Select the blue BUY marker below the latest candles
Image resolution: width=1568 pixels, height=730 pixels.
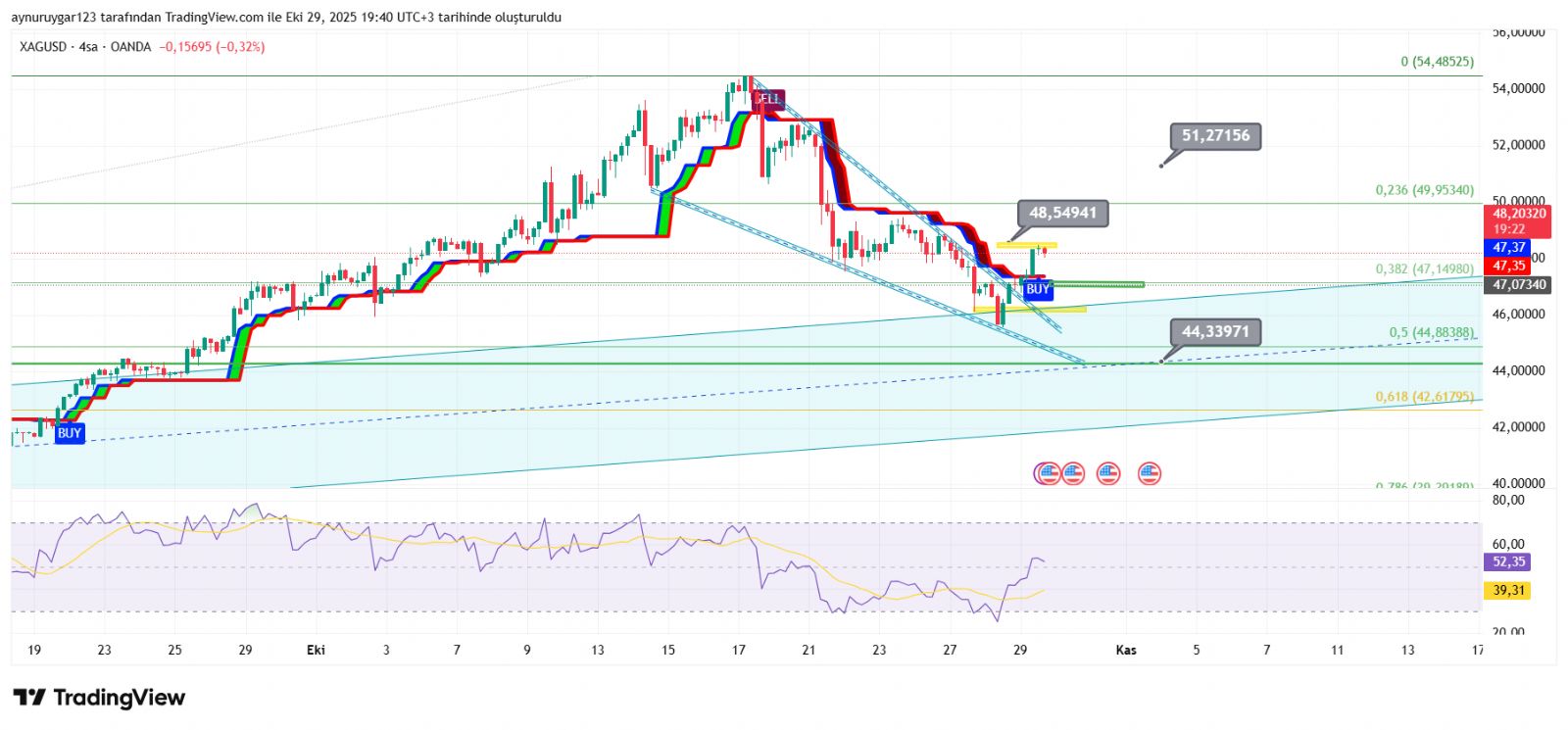1037,289
